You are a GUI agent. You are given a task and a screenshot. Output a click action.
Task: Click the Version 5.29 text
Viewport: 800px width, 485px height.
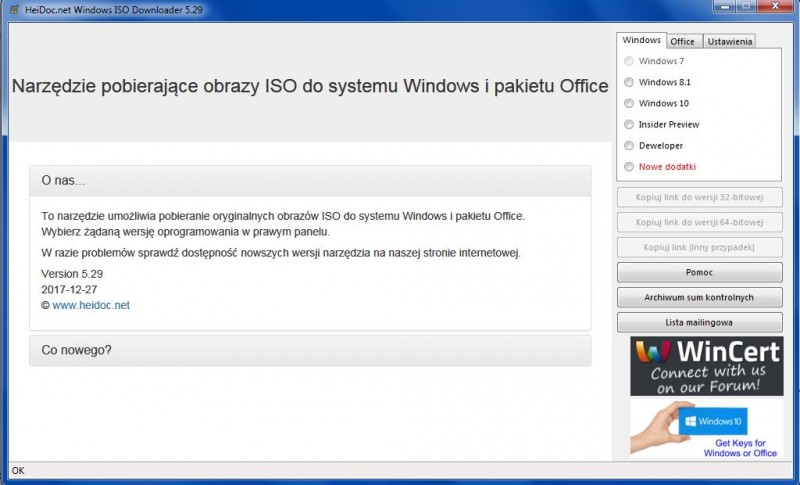click(72, 274)
